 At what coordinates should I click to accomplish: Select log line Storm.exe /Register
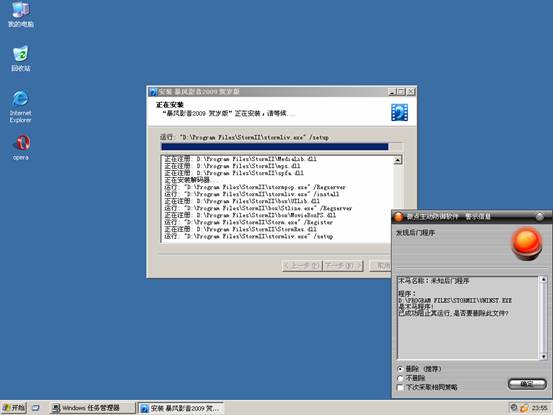248,222
